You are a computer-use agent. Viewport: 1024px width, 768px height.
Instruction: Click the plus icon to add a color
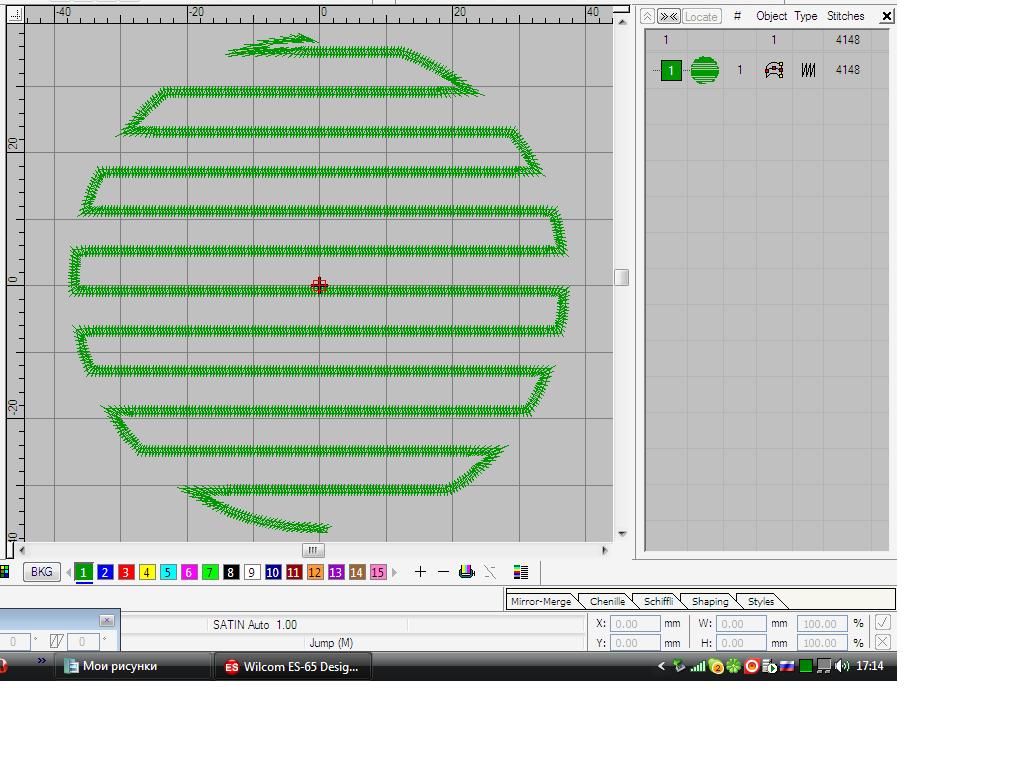pyautogui.click(x=420, y=572)
